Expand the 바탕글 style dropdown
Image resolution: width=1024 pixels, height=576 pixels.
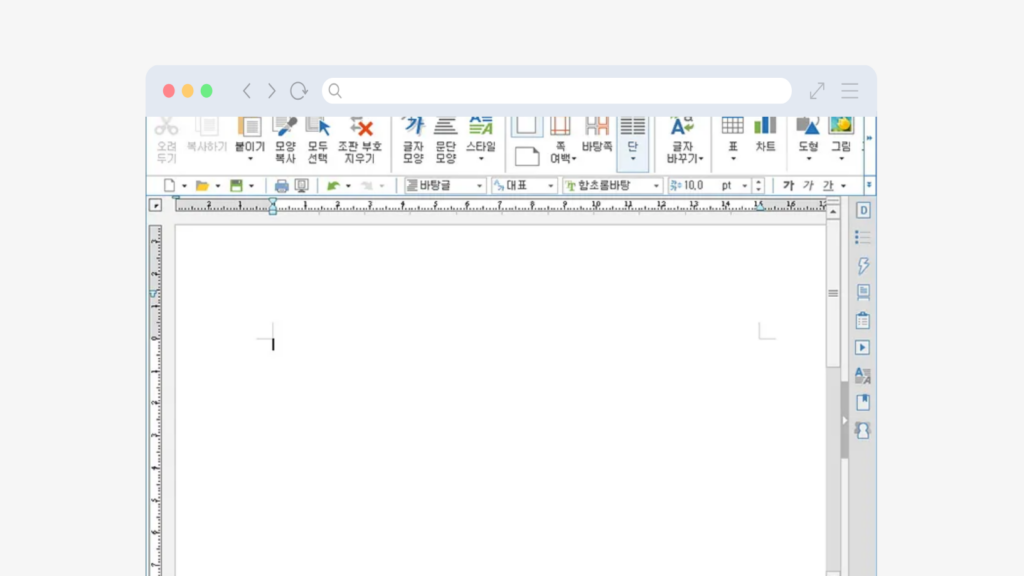[x=480, y=186]
